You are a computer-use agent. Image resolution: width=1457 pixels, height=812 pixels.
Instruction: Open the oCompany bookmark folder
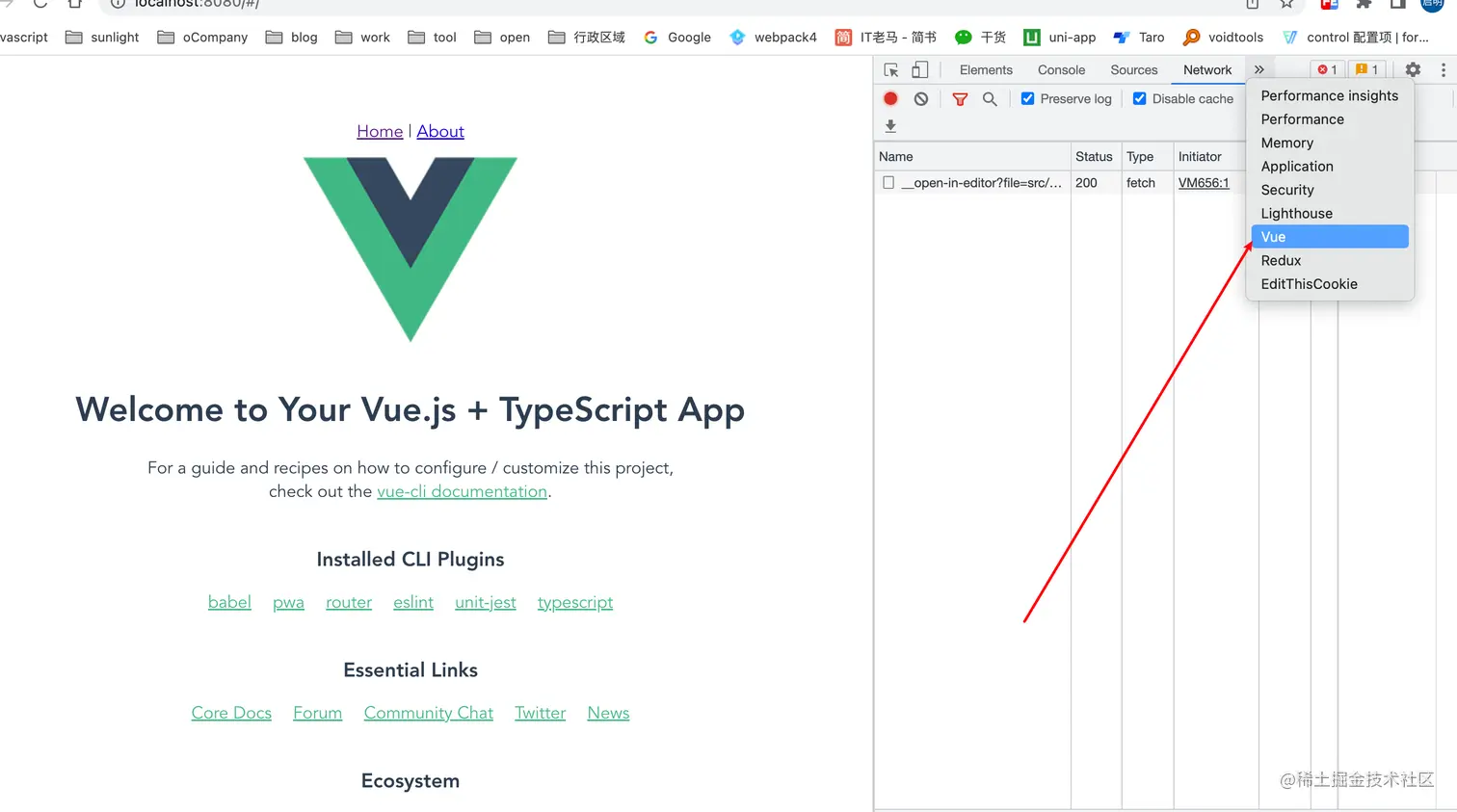point(202,38)
